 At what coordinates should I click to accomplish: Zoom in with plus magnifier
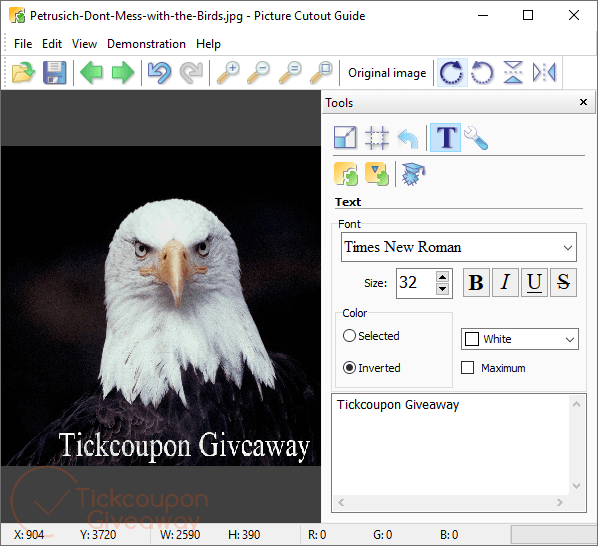coord(228,72)
